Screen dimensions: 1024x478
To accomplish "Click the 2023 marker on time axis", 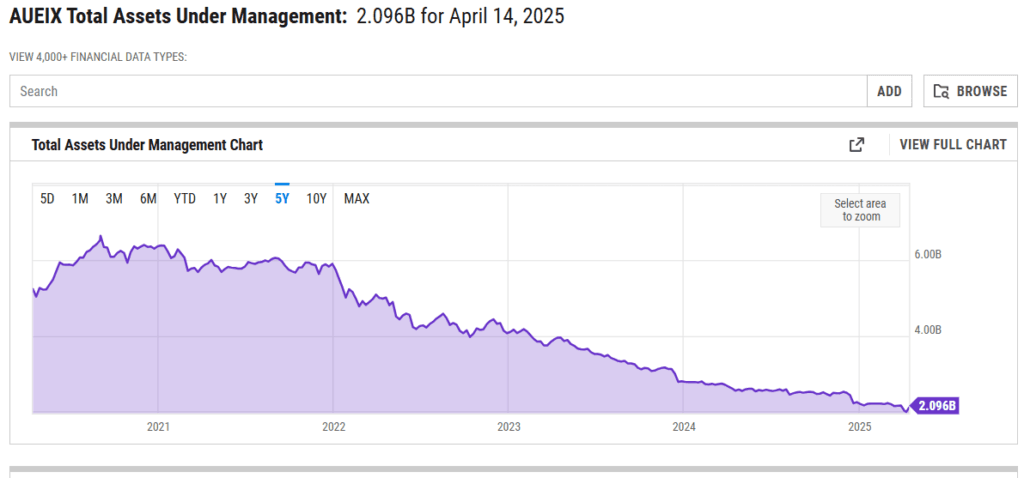I will [x=508, y=427].
